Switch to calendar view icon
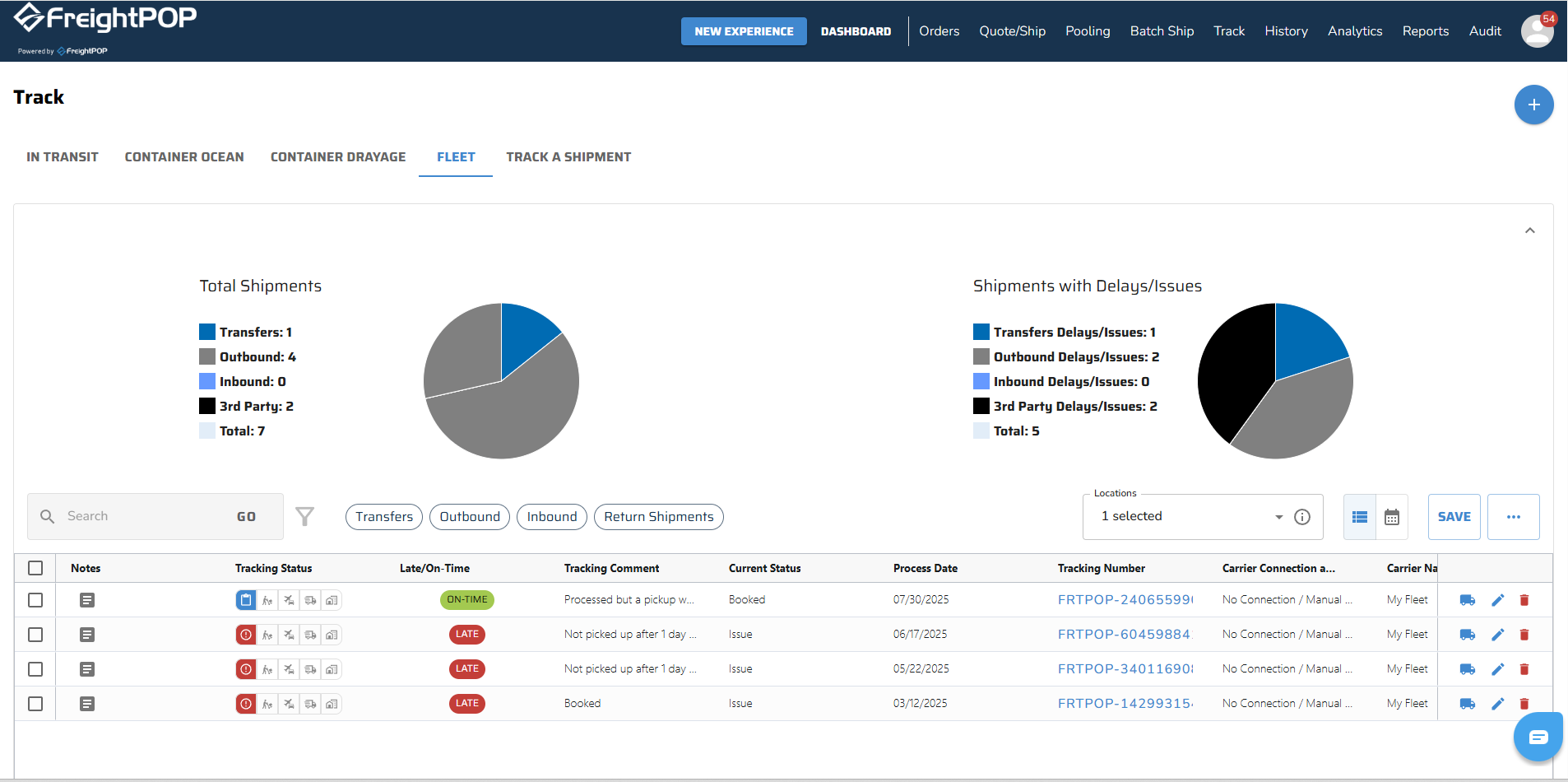Image resolution: width=1568 pixels, height=782 pixels. [x=1391, y=517]
